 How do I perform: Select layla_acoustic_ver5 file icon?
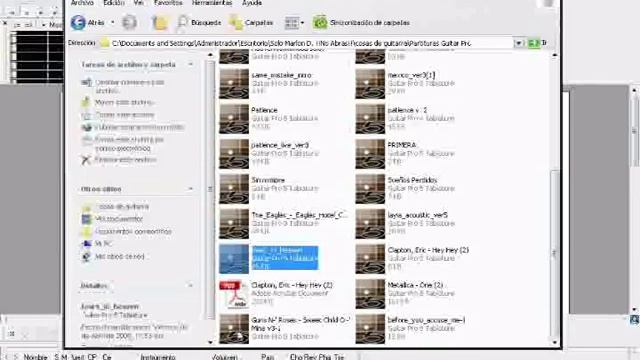tap(370, 224)
